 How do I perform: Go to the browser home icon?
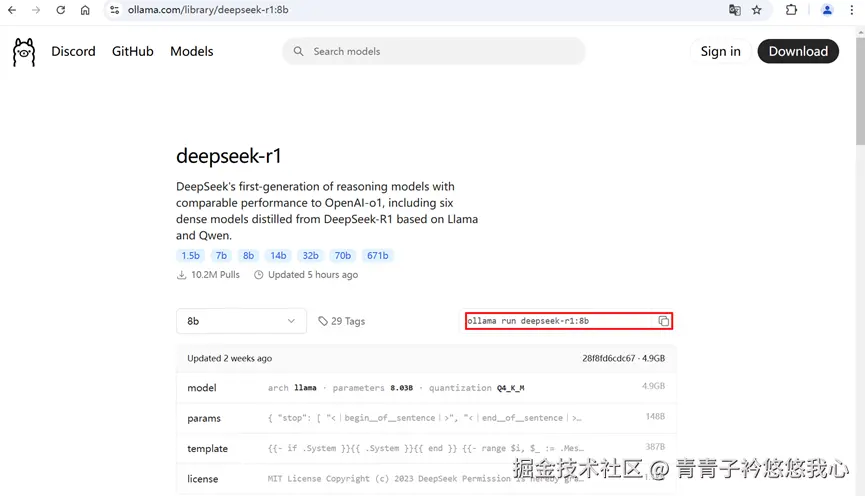(85, 10)
